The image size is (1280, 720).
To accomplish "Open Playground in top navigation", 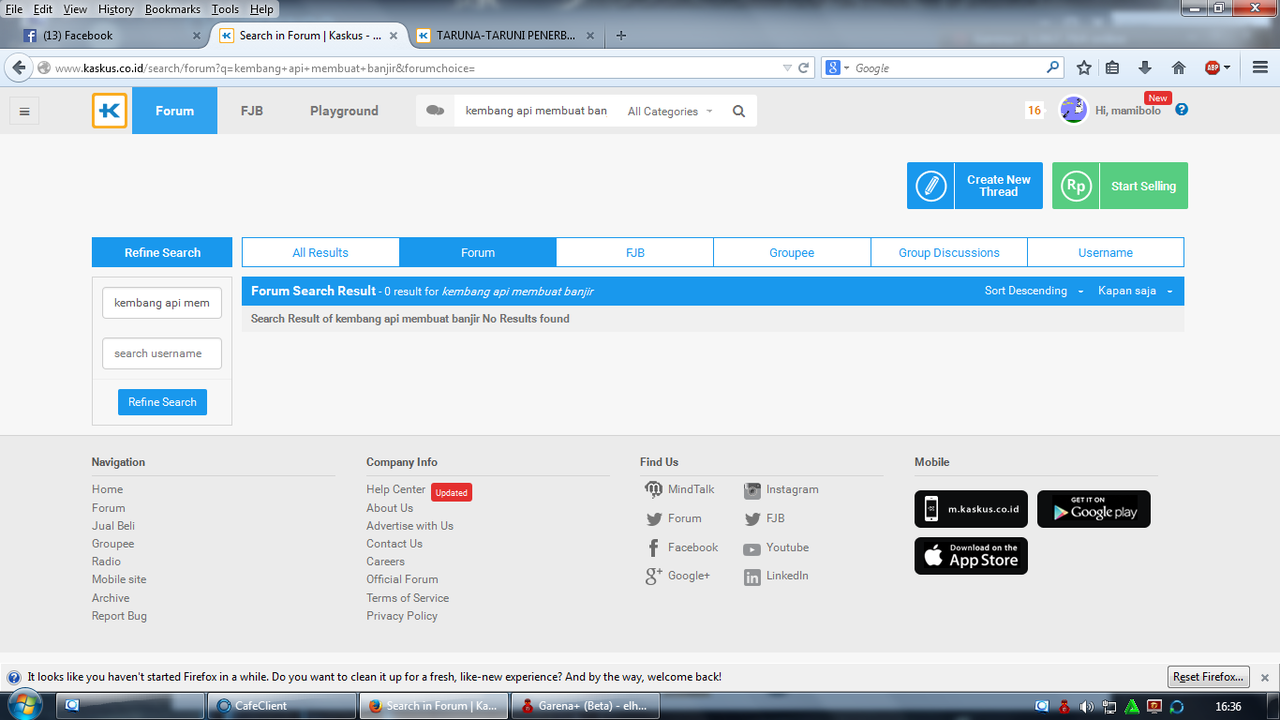I will click(x=344, y=111).
